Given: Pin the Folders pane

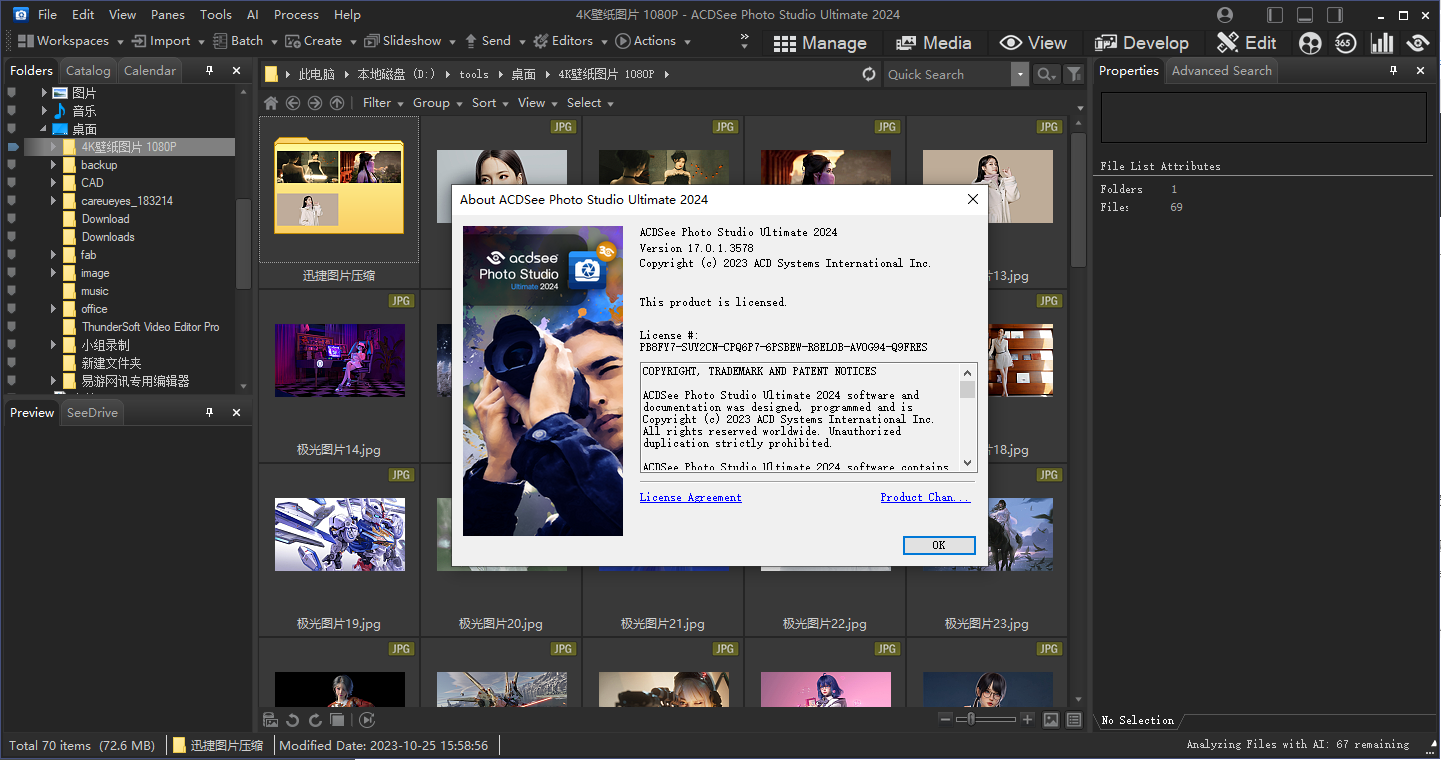Looking at the screenshot, I should point(210,71).
